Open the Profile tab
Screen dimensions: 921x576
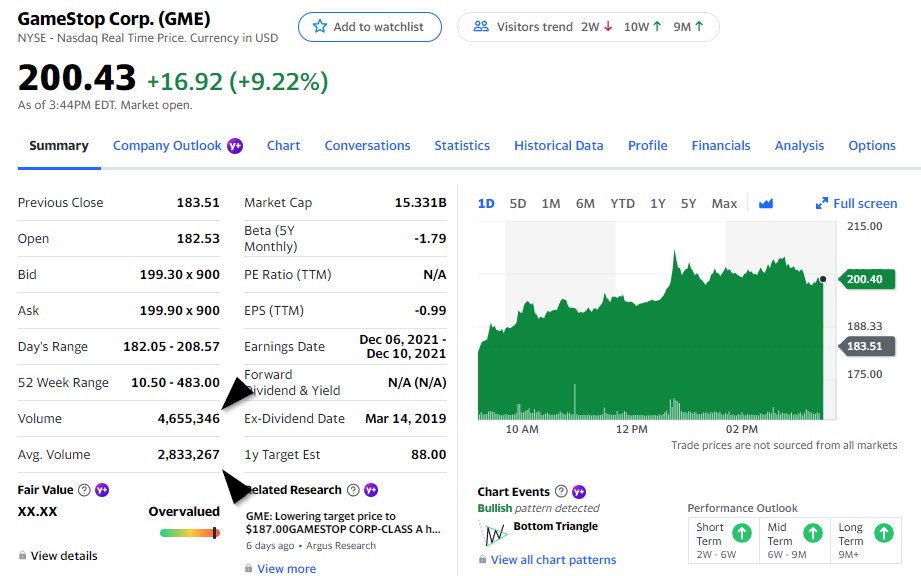(x=648, y=146)
